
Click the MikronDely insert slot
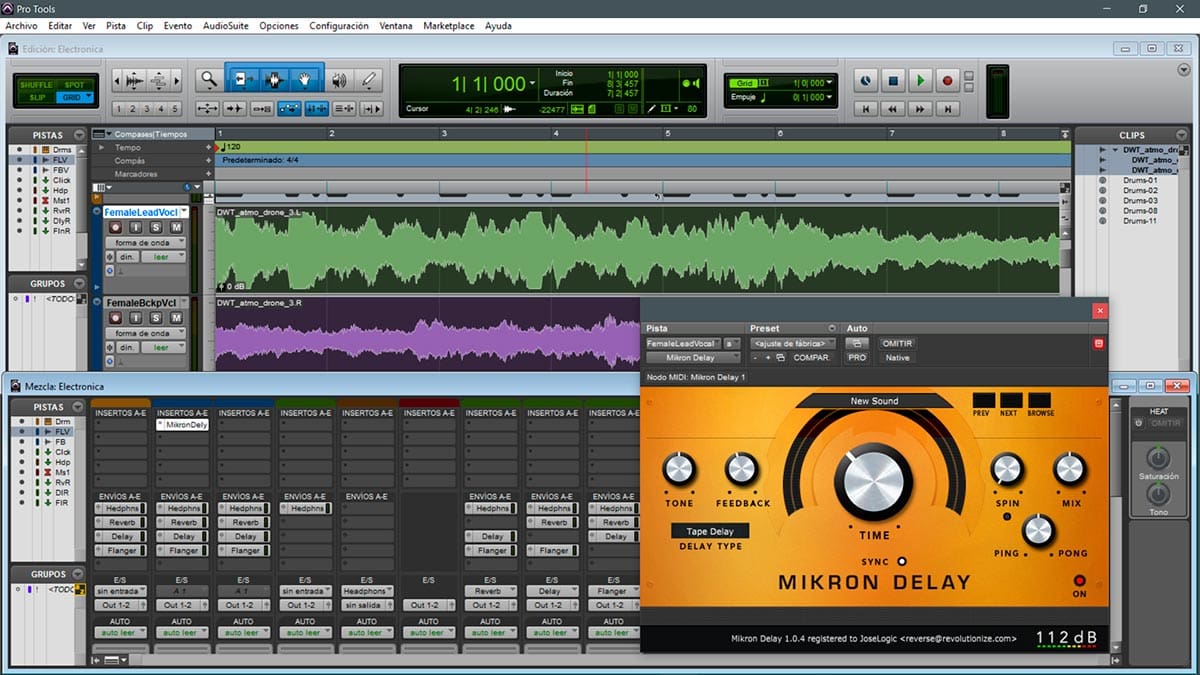point(182,425)
